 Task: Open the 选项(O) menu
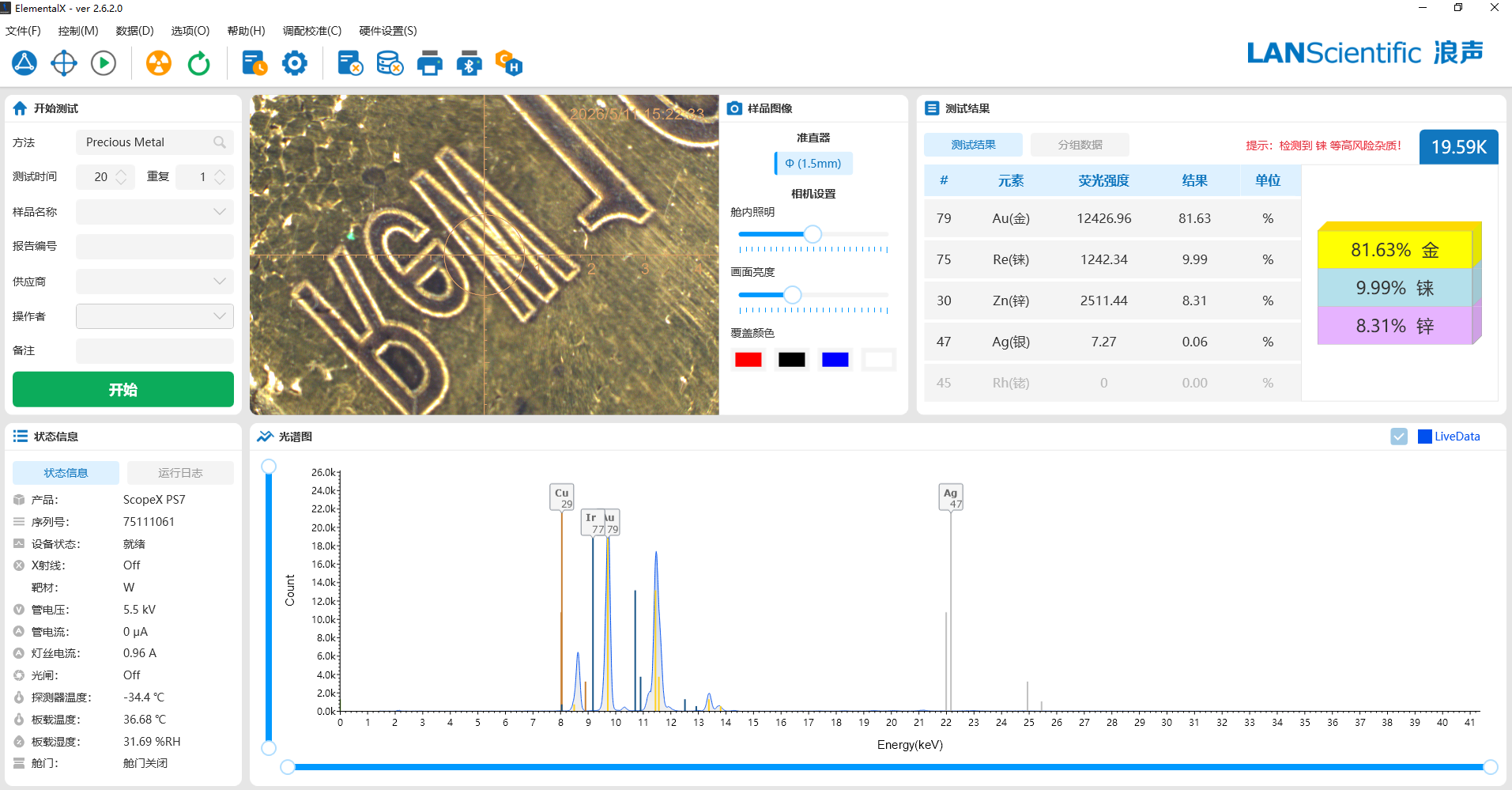[x=190, y=31]
